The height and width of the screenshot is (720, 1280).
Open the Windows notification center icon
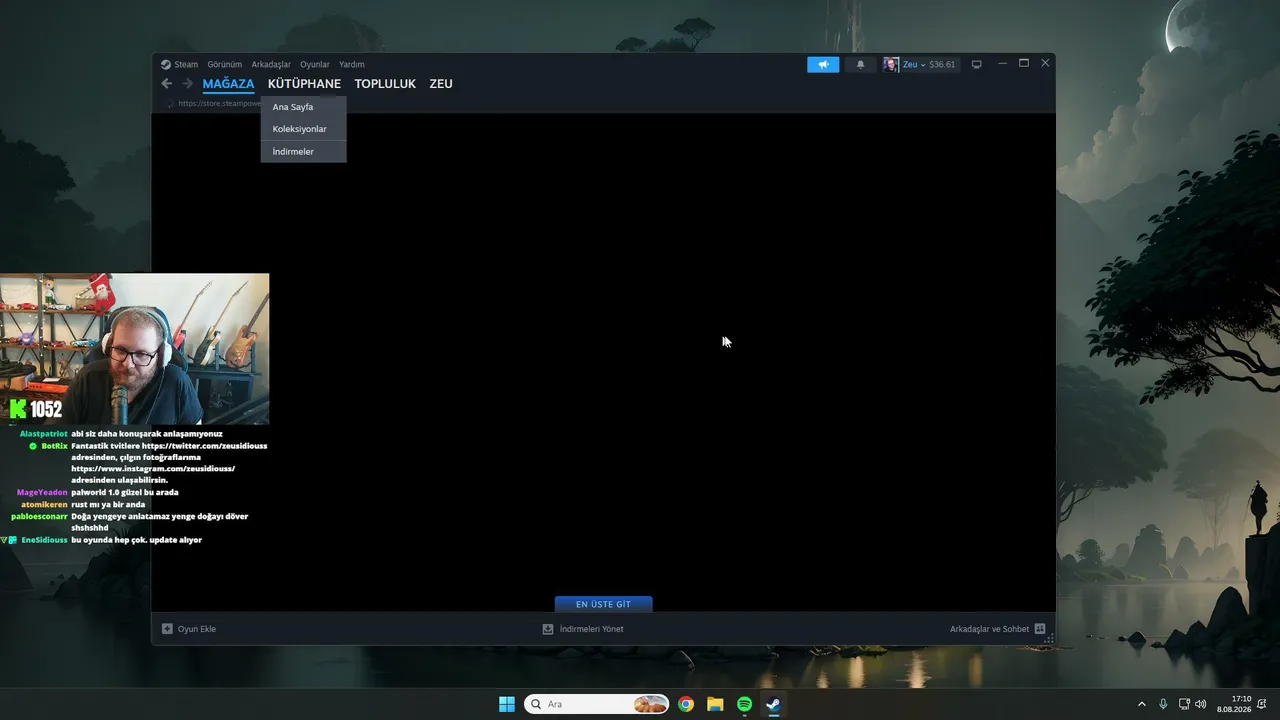coord(1262,704)
